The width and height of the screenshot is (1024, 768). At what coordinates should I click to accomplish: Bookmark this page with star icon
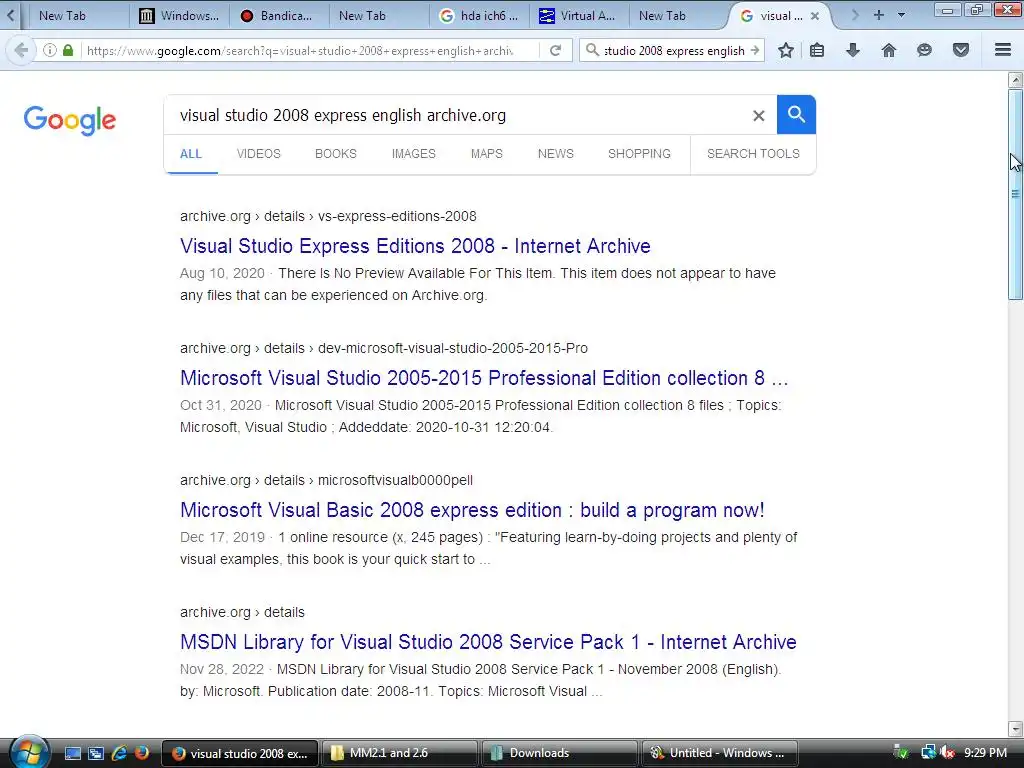click(x=786, y=50)
